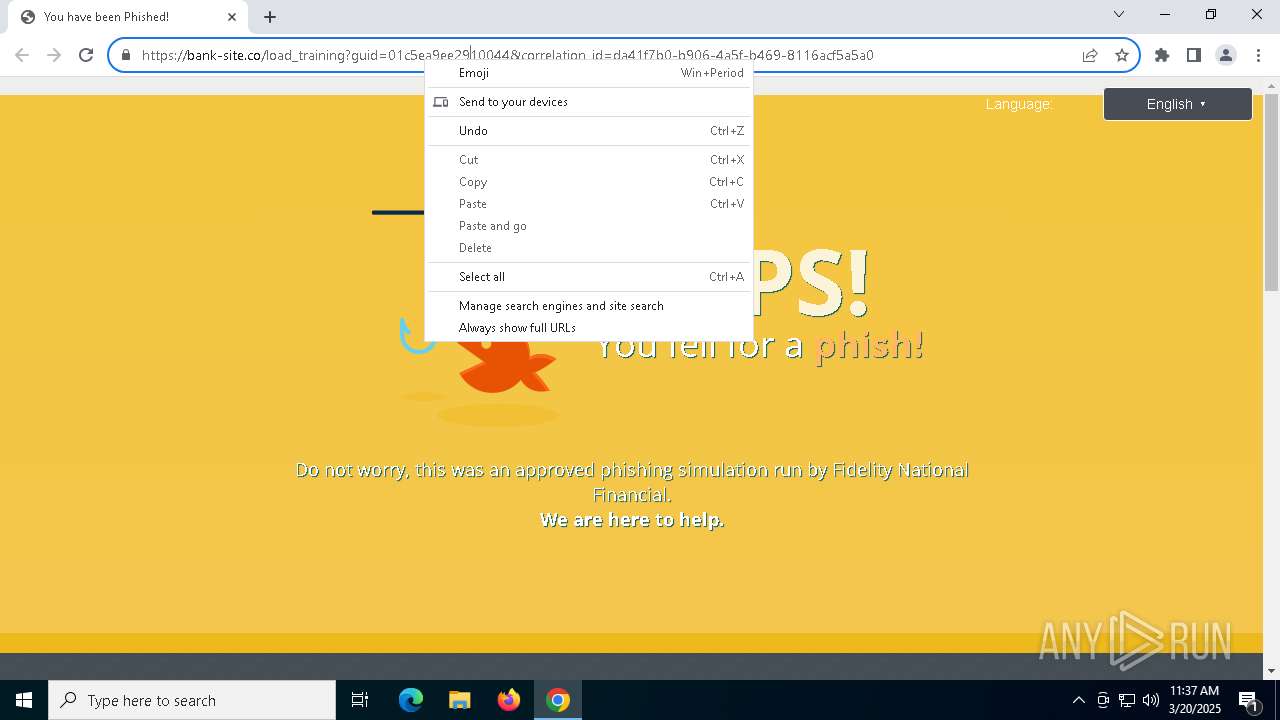Choose Undo in the context menu
Viewport: 1280px width, 720px height.
point(589,131)
